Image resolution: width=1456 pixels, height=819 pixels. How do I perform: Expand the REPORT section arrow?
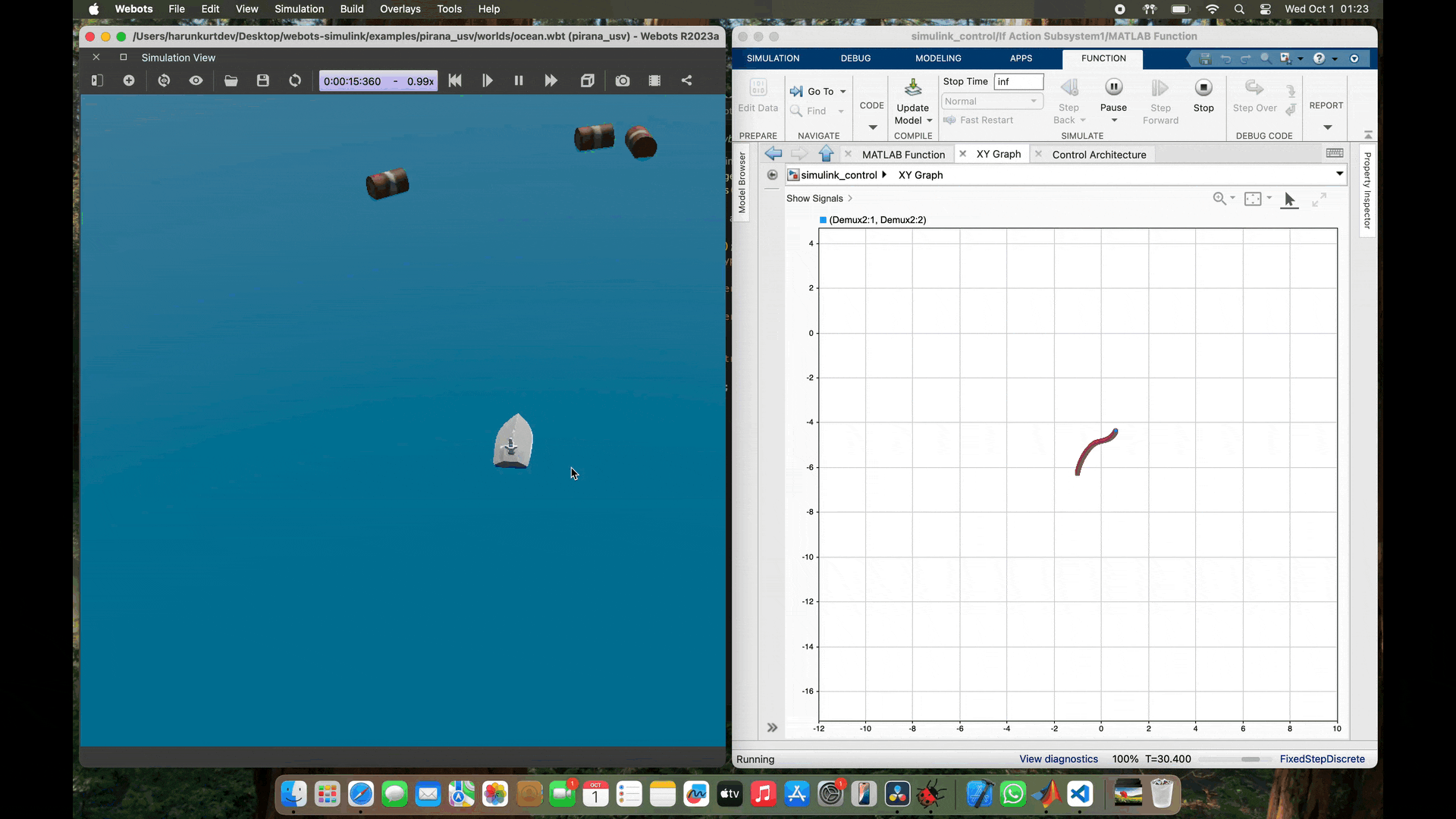pyautogui.click(x=1327, y=127)
